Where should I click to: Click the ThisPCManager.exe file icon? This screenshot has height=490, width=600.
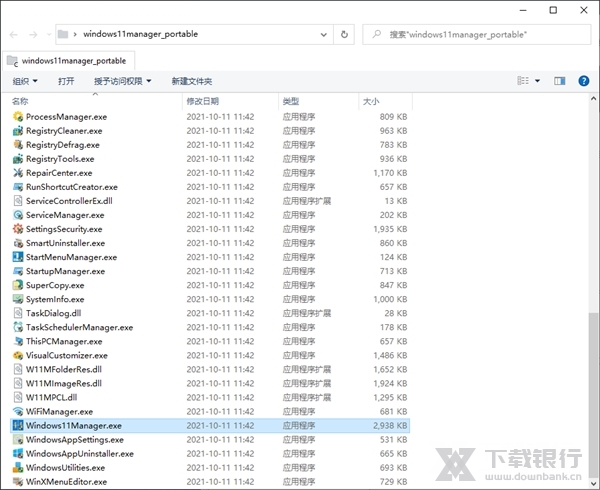(18, 341)
